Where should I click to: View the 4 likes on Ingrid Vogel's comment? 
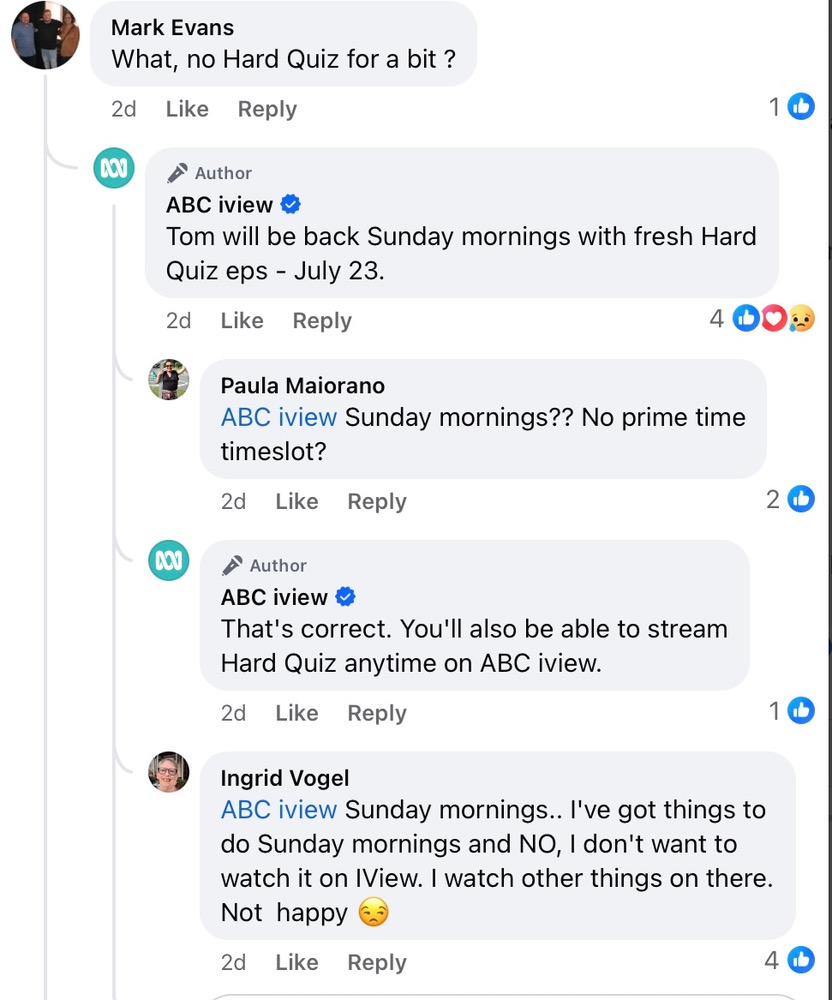pyautogui.click(x=789, y=960)
